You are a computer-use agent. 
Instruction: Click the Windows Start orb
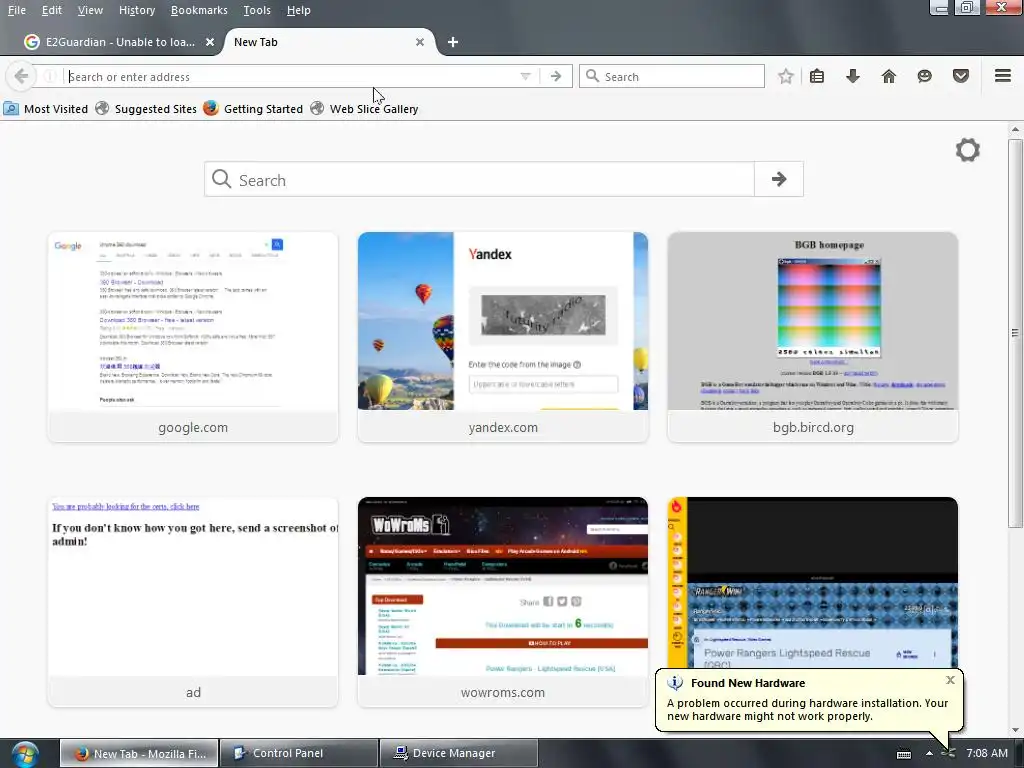pos(25,754)
